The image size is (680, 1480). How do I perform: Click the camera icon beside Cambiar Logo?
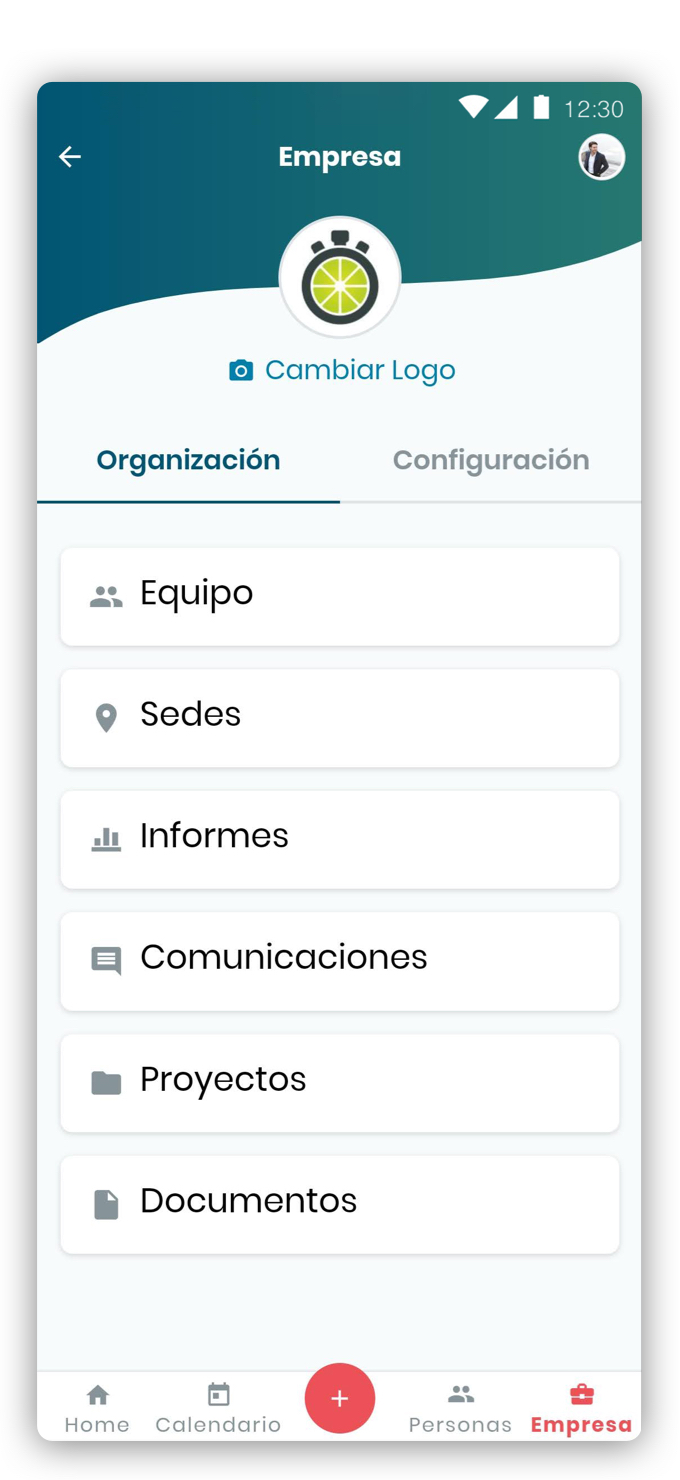tap(241, 371)
